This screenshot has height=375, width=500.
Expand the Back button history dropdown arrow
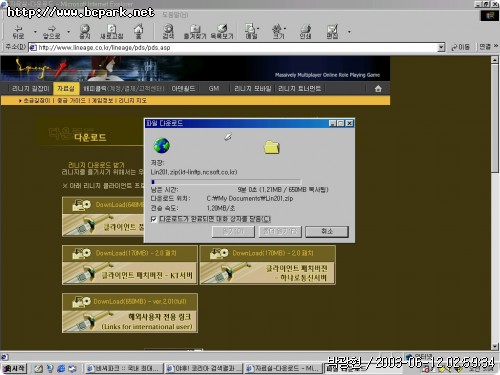click(35, 32)
